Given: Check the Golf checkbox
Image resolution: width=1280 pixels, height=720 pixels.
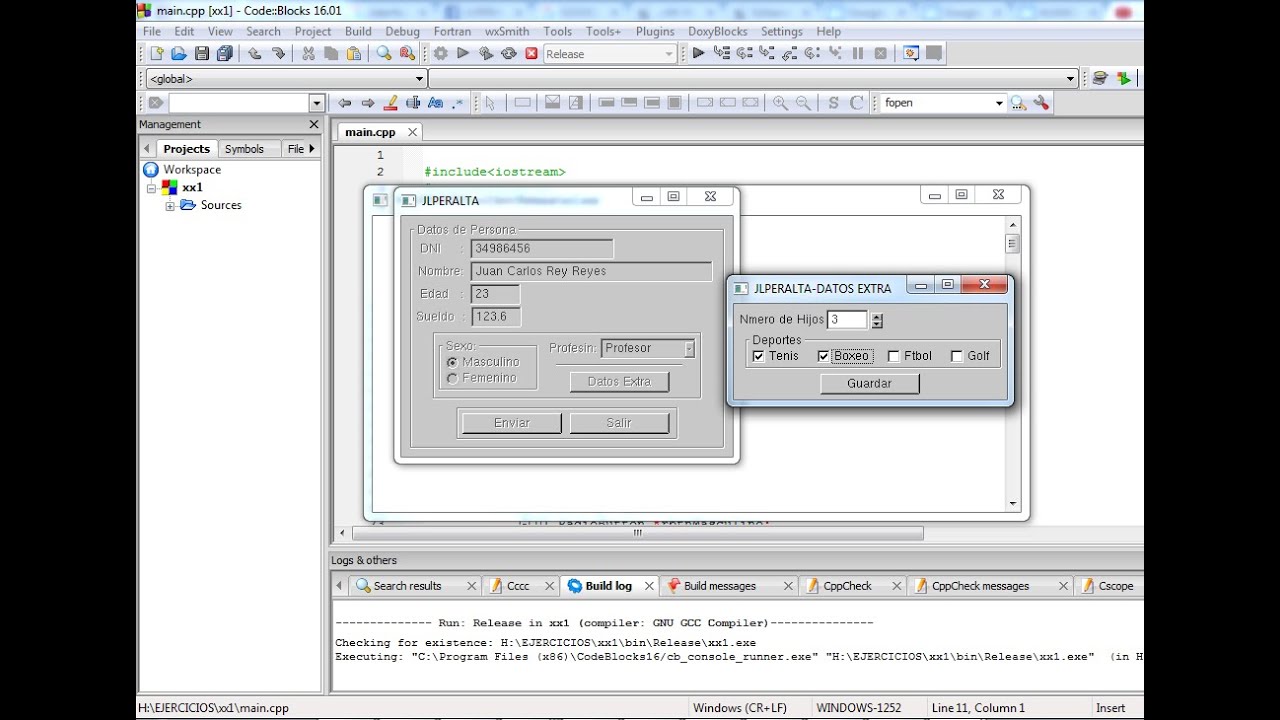Looking at the screenshot, I should click(x=957, y=356).
